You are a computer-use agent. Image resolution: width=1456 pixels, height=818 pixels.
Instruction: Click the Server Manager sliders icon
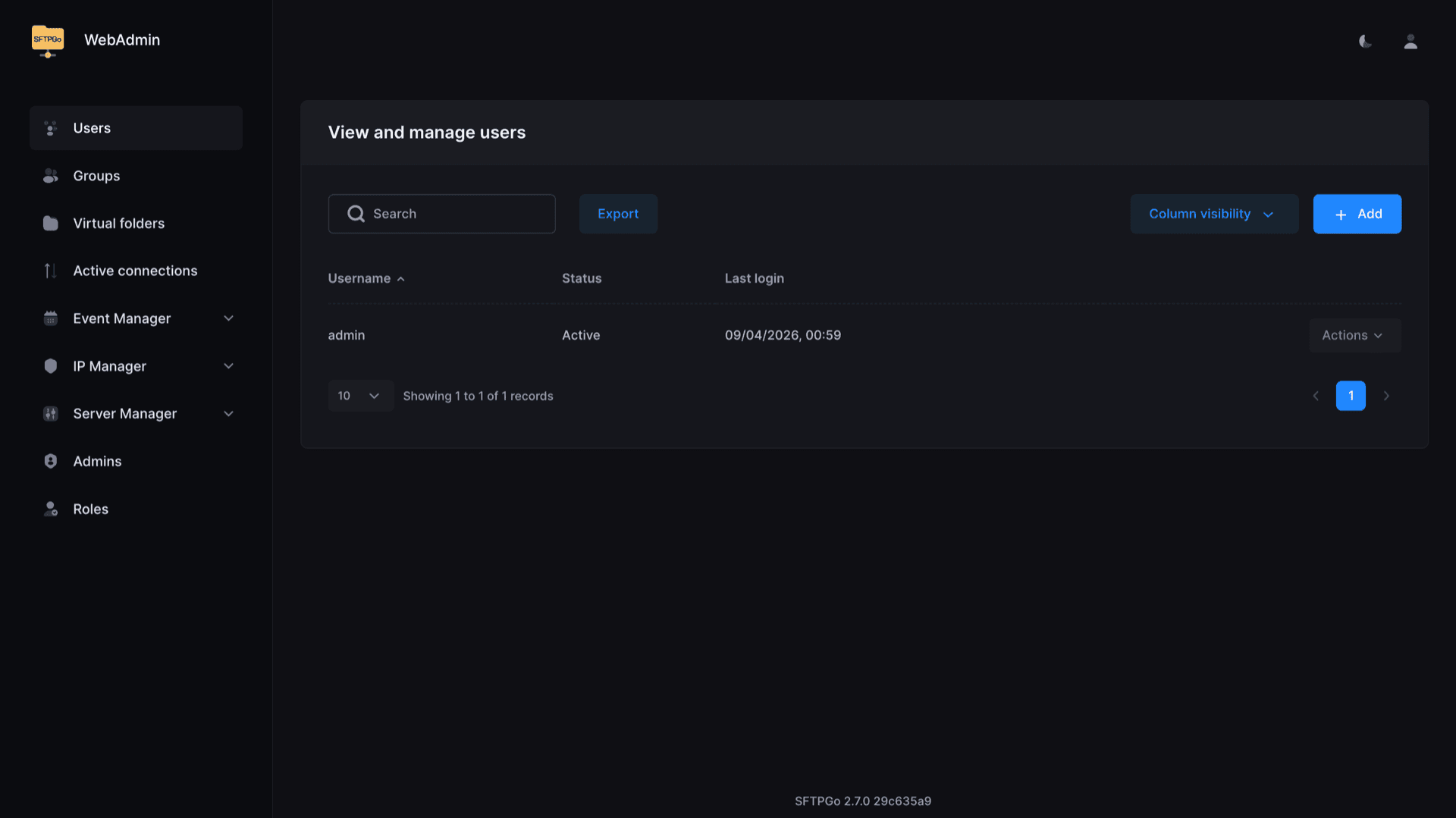(x=51, y=414)
